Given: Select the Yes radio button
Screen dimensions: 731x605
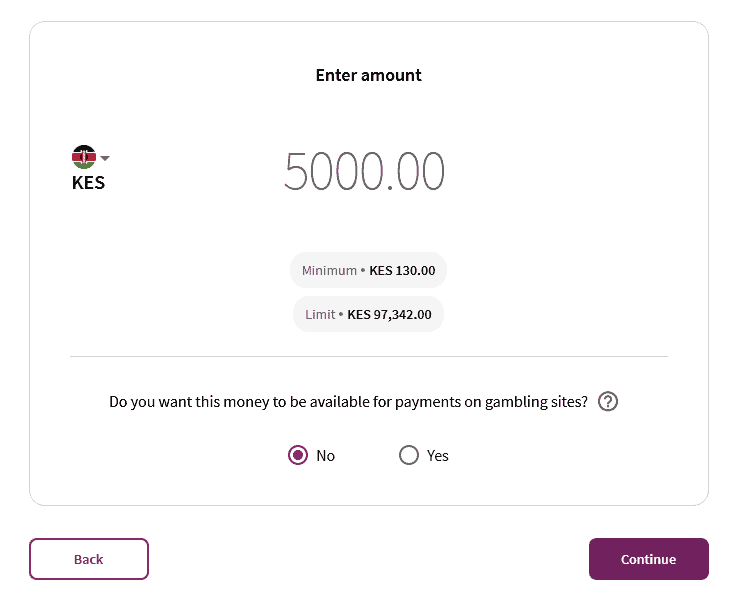Looking at the screenshot, I should coord(409,455).
